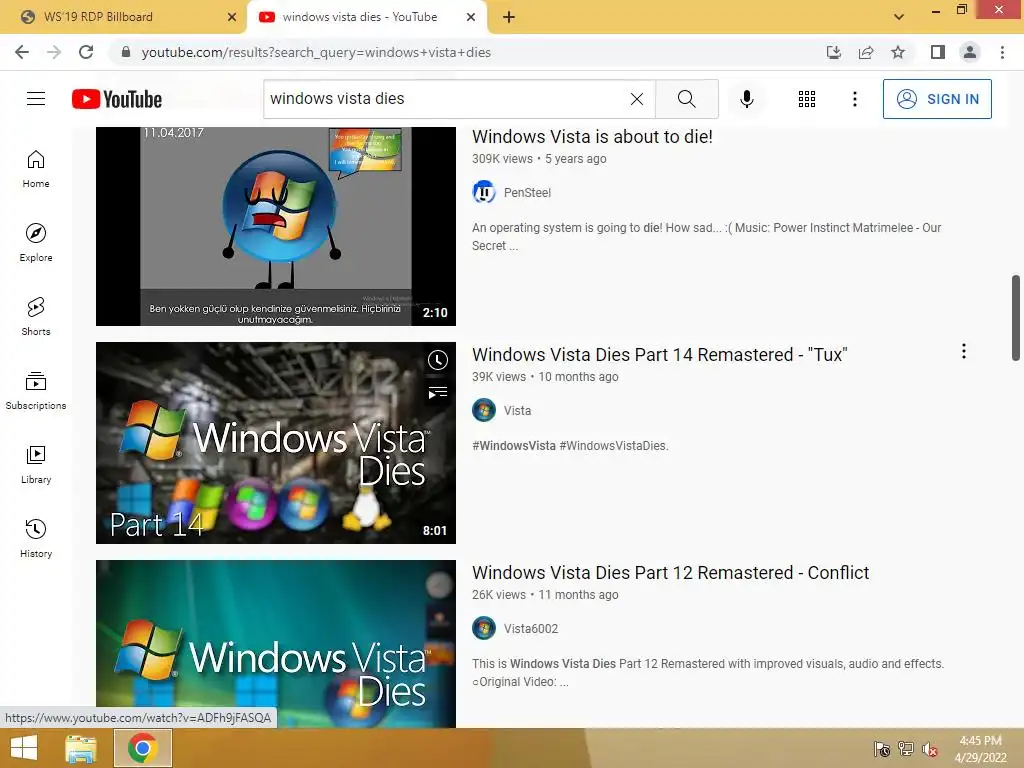Open File Explorer from the taskbar
Screen dimensions: 1024x768
[81, 748]
